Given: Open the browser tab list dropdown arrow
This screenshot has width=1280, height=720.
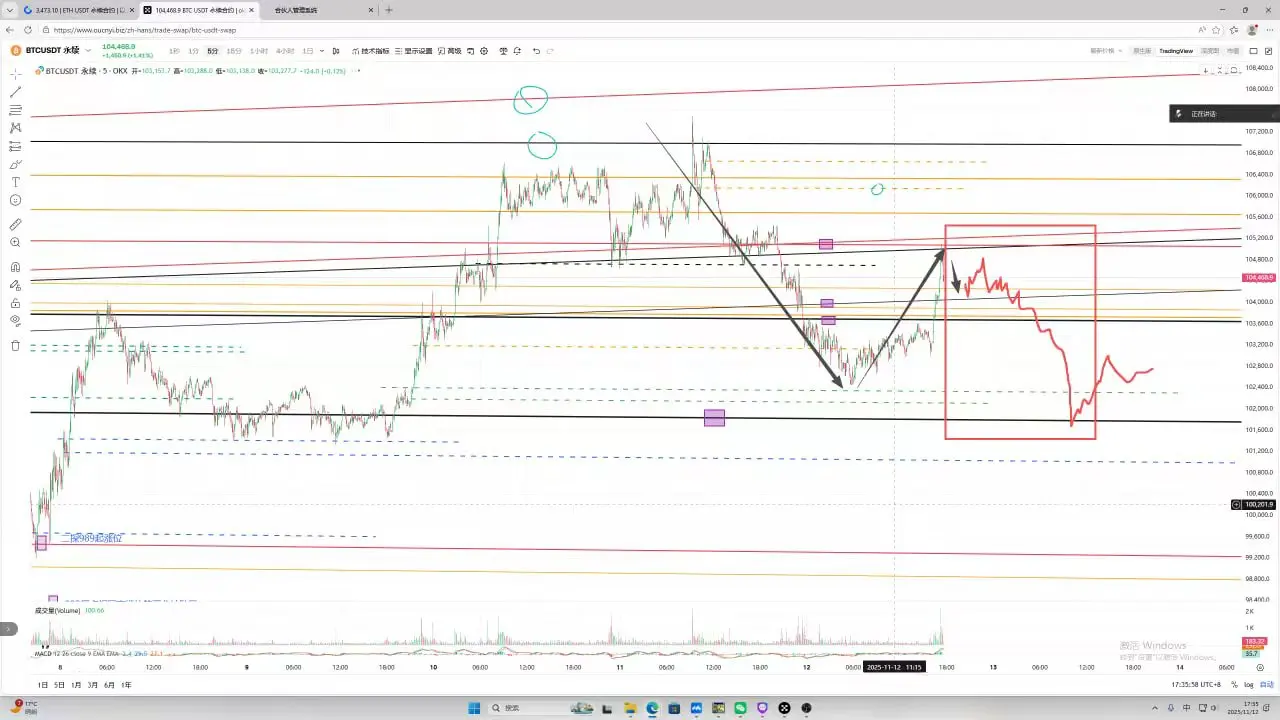Looking at the screenshot, I should 9,10.
